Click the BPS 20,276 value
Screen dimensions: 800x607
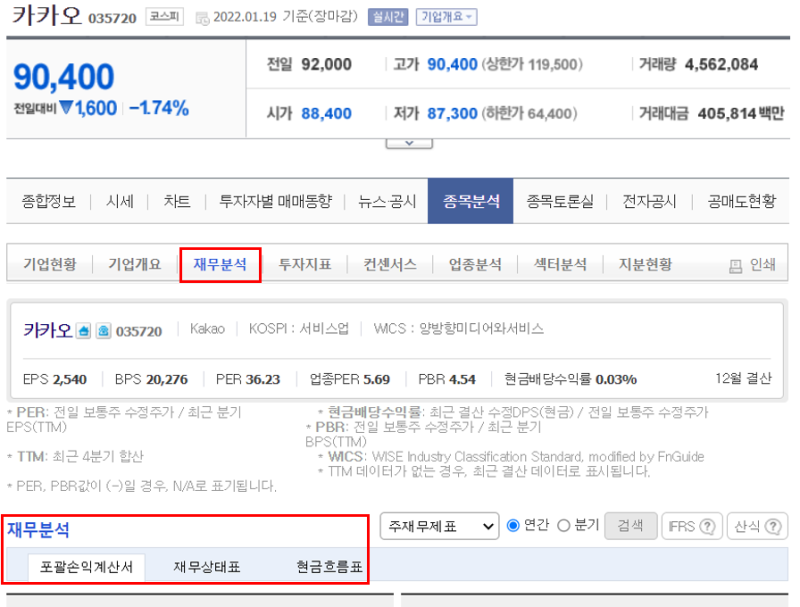pyautogui.click(x=167, y=380)
